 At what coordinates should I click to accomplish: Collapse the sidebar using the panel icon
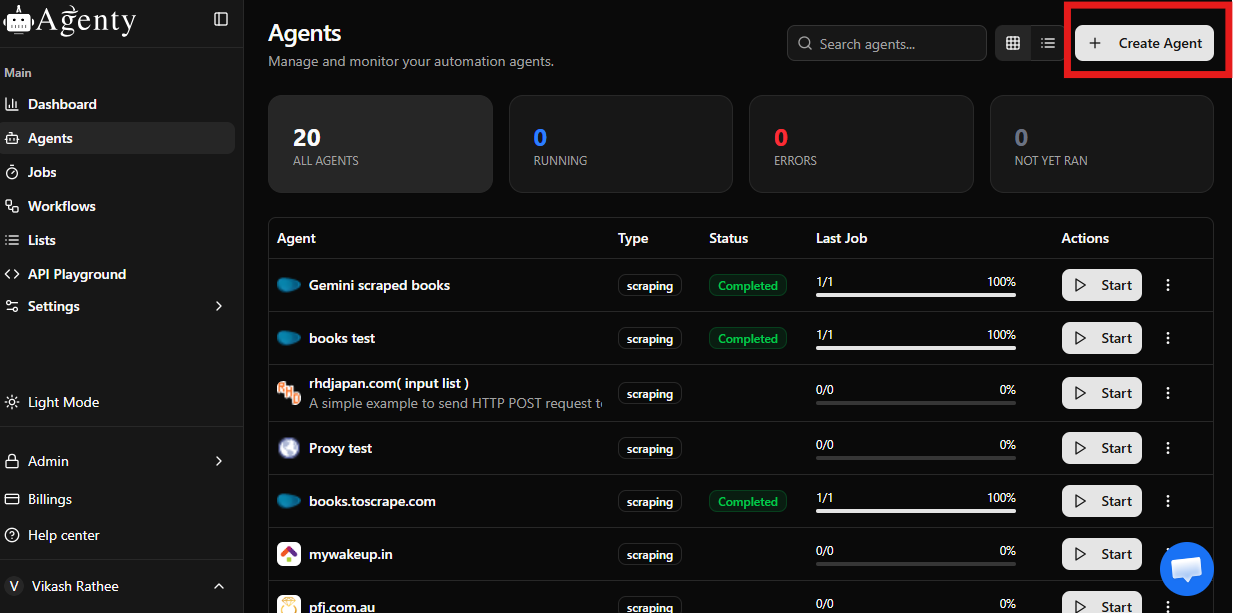pyautogui.click(x=221, y=19)
